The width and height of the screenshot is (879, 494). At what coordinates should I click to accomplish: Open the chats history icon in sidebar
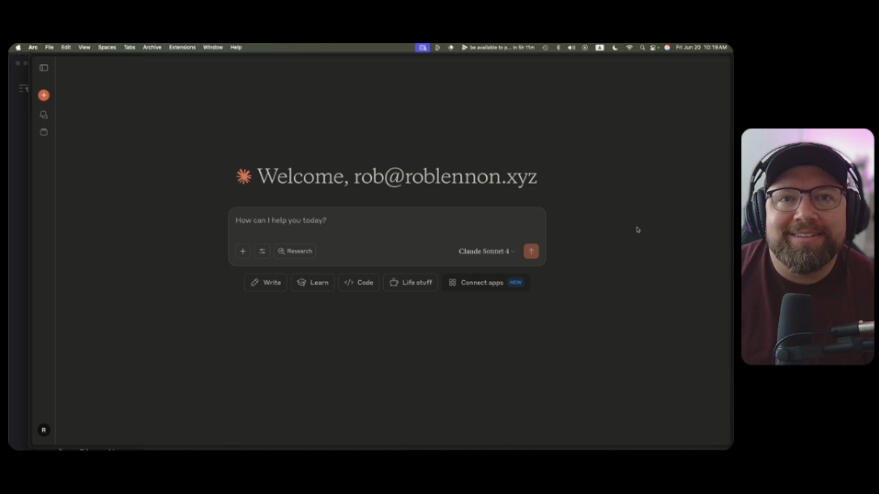click(x=43, y=114)
